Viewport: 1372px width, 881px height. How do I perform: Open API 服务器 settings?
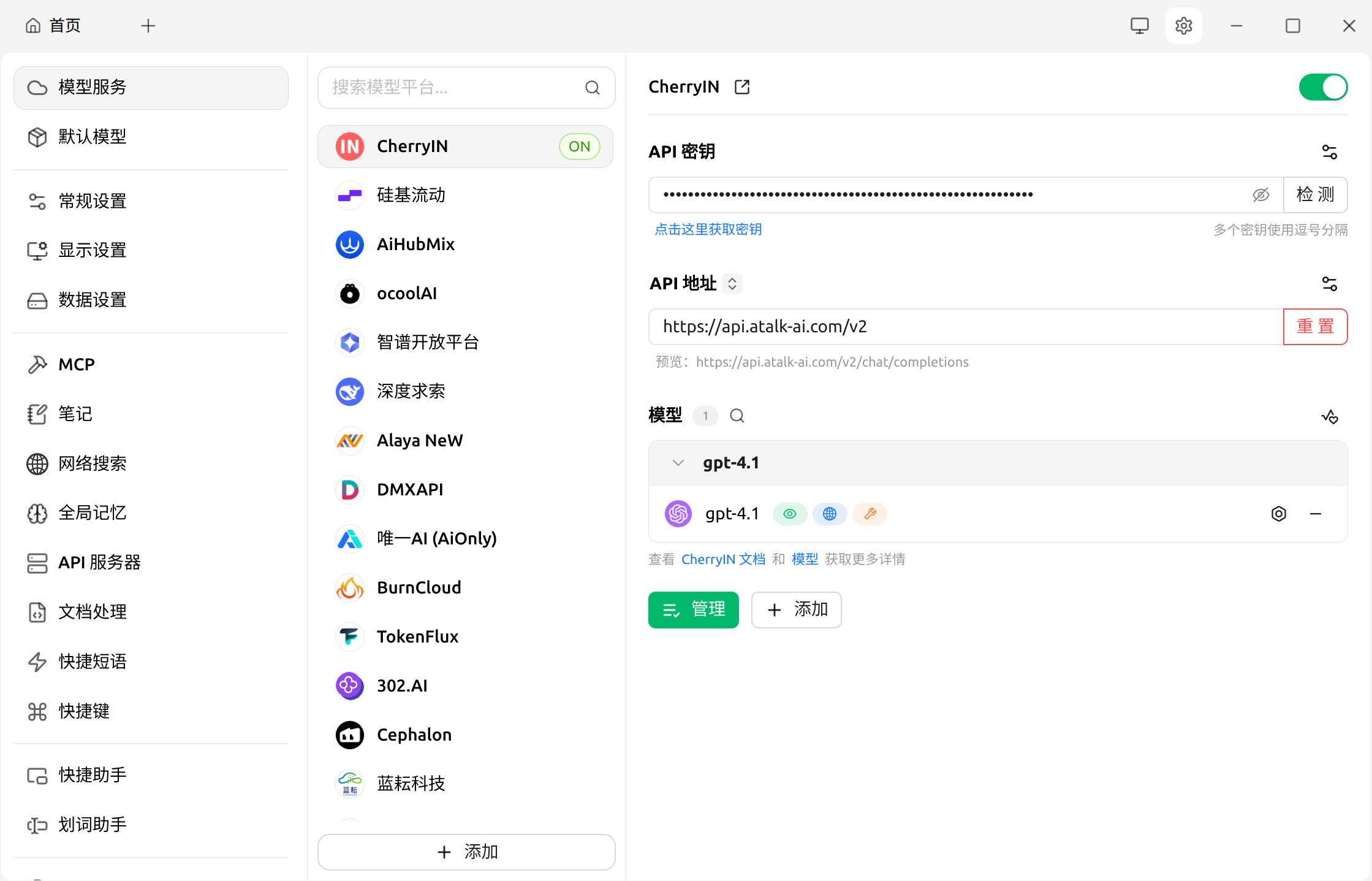pos(100,563)
